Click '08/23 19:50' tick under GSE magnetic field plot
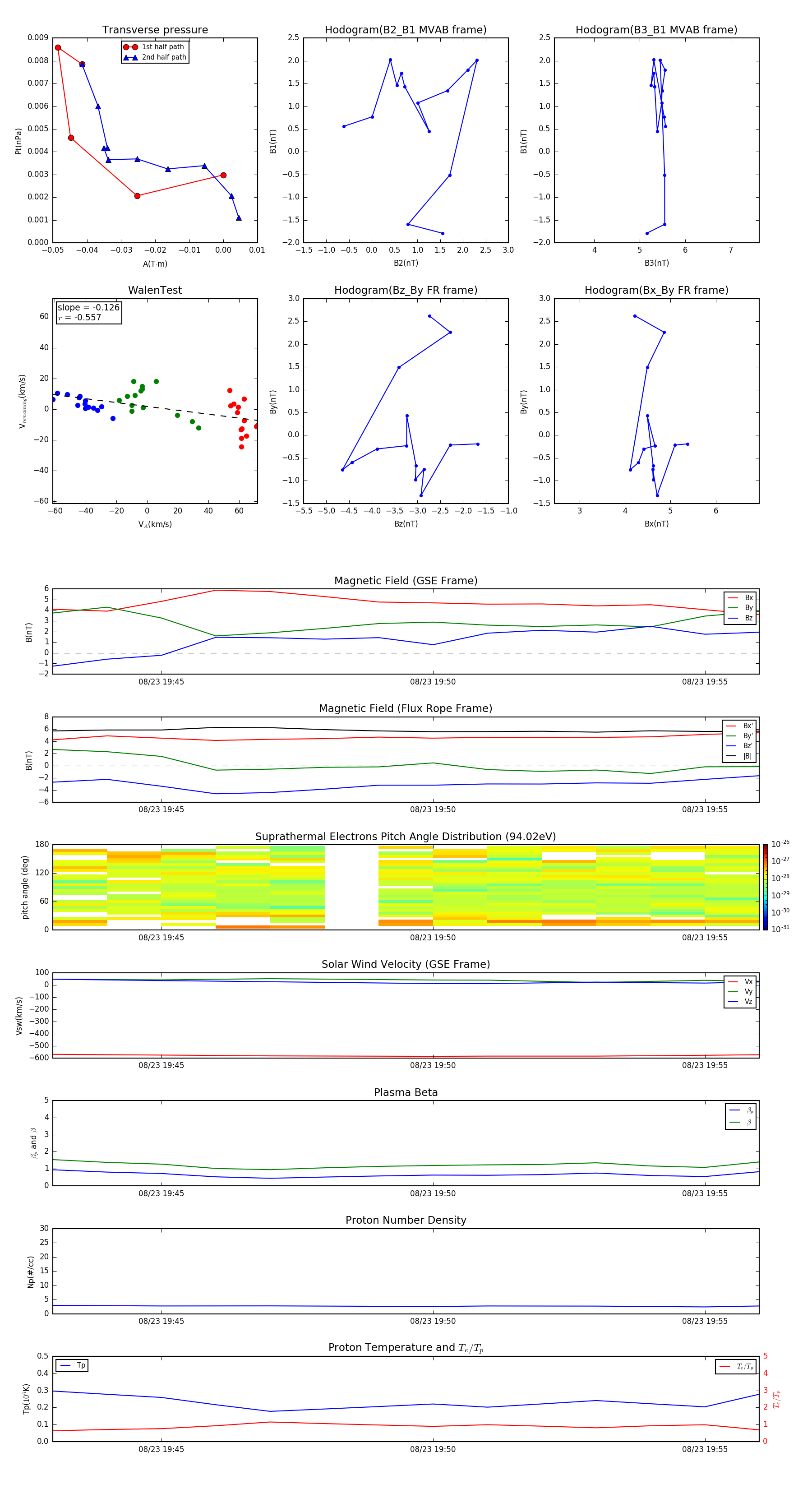Screen dimensions: 812x1489 click(433, 682)
